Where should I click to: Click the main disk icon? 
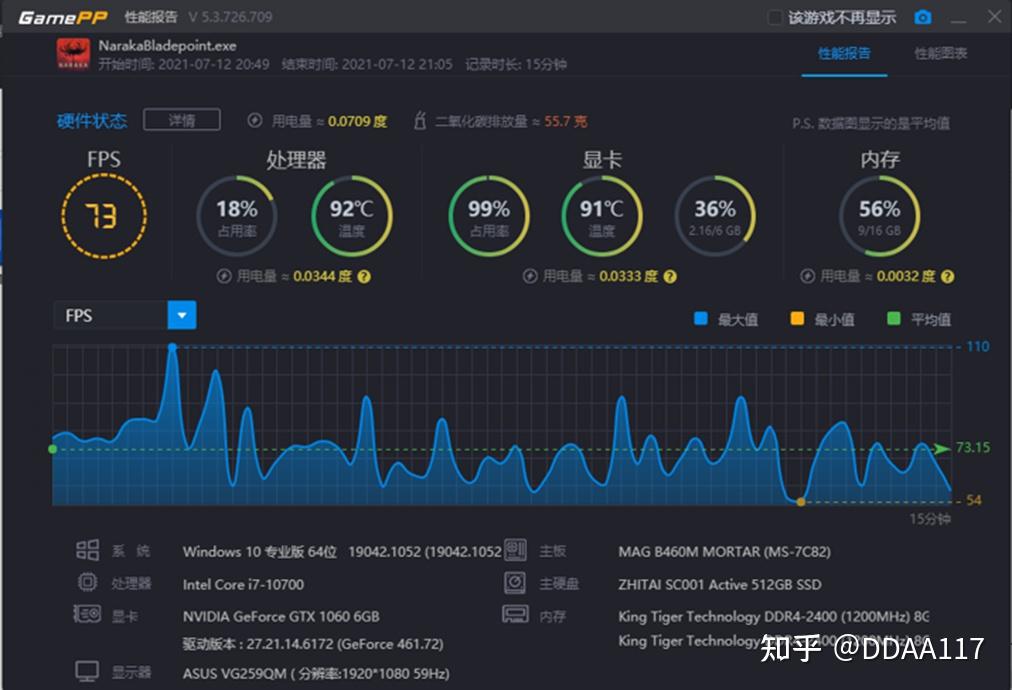click(x=515, y=583)
